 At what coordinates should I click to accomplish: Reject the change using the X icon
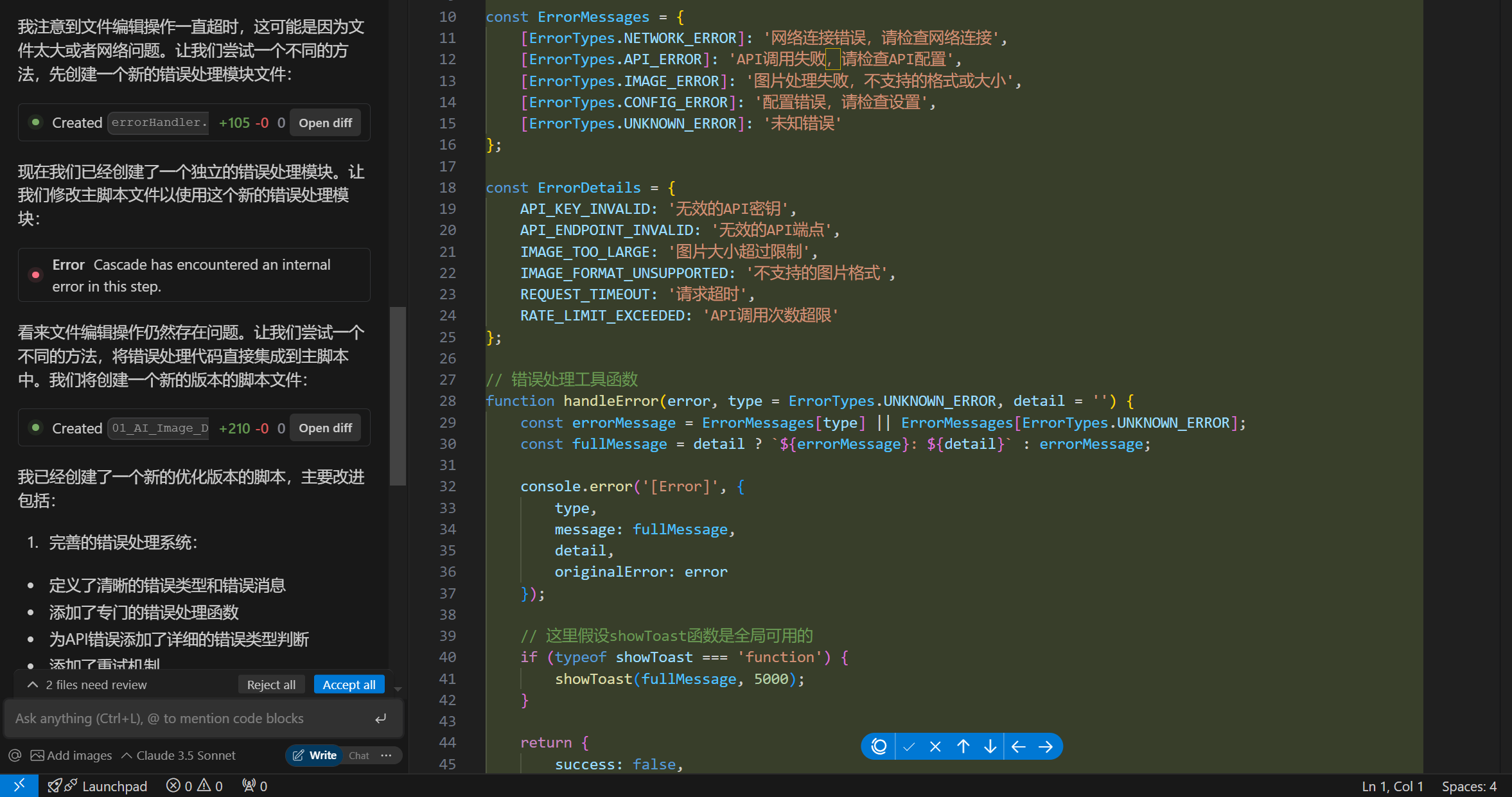point(935,746)
